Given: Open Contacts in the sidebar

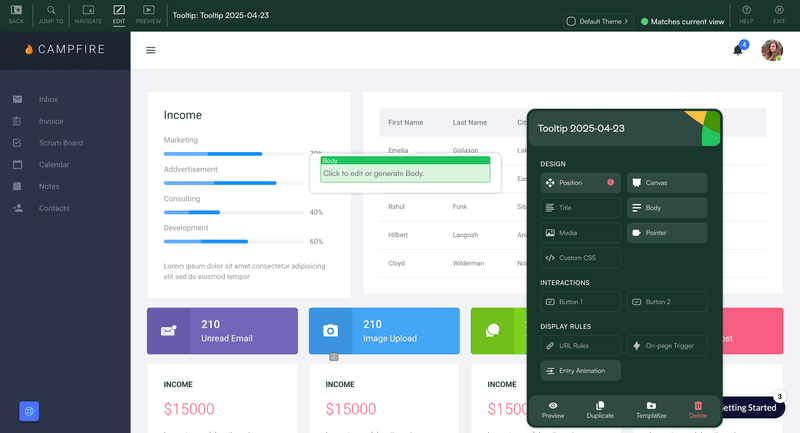Looking at the screenshot, I should pos(54,208).
